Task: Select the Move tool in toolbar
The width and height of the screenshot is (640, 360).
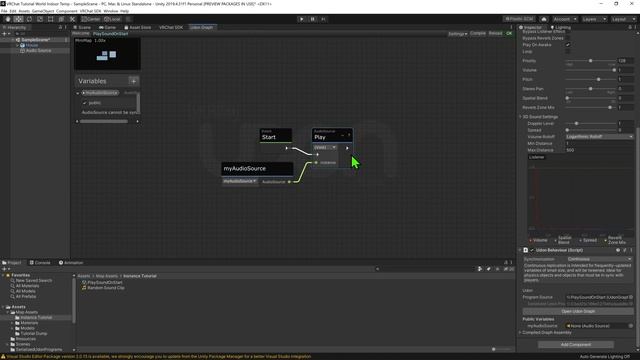Action: (18, 19)
